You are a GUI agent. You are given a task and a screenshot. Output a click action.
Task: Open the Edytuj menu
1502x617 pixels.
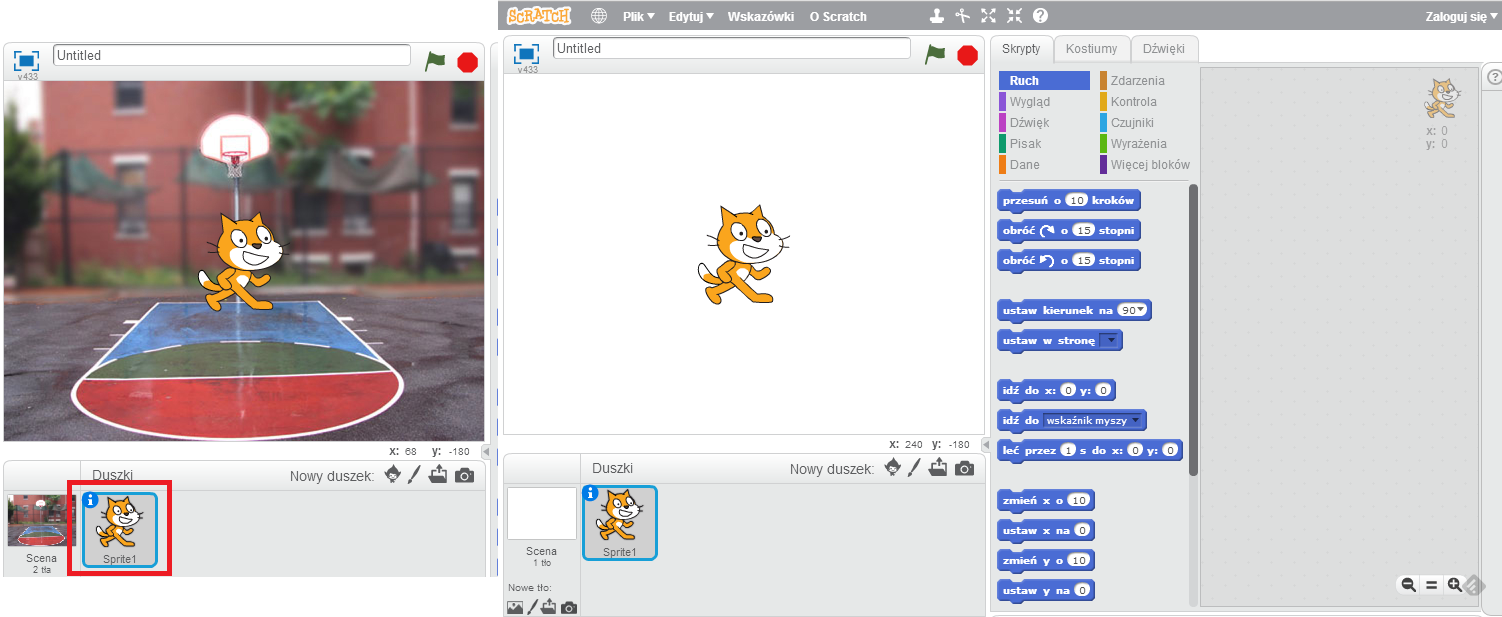[x=691, y=16]
